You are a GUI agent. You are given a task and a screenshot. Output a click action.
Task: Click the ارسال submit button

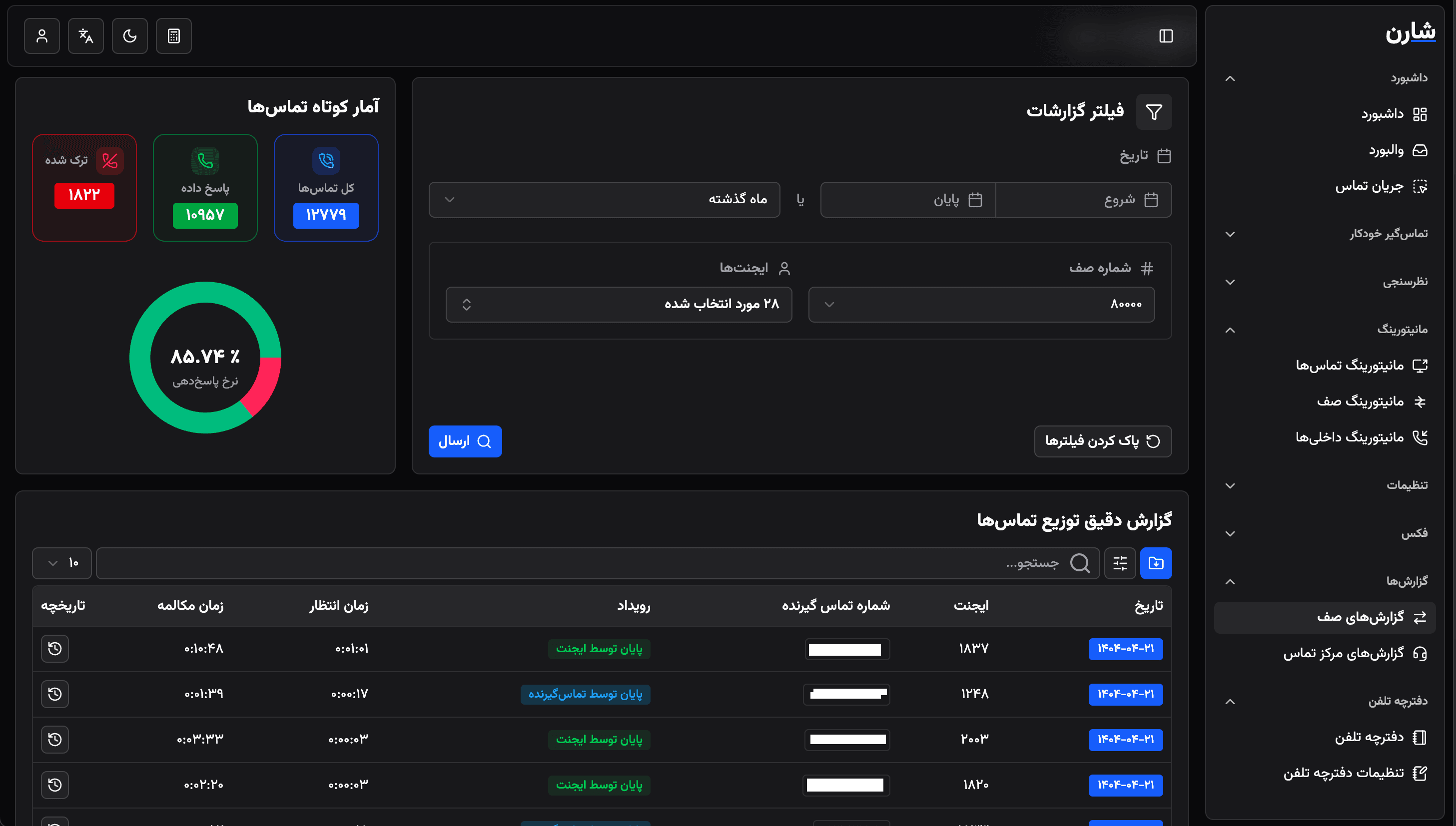[465, 441]
